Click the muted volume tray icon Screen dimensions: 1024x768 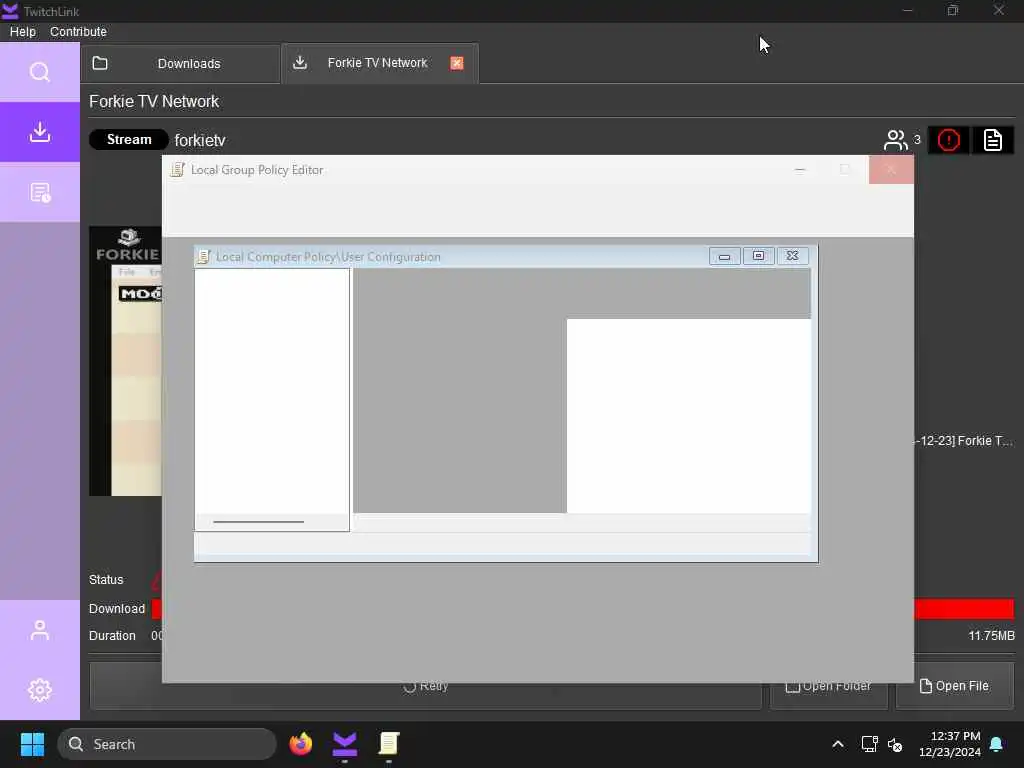895,744
